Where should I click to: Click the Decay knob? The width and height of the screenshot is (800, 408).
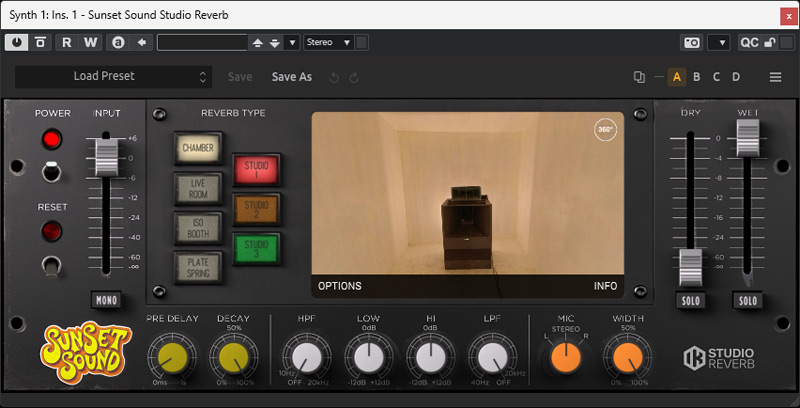pos(232,356)
